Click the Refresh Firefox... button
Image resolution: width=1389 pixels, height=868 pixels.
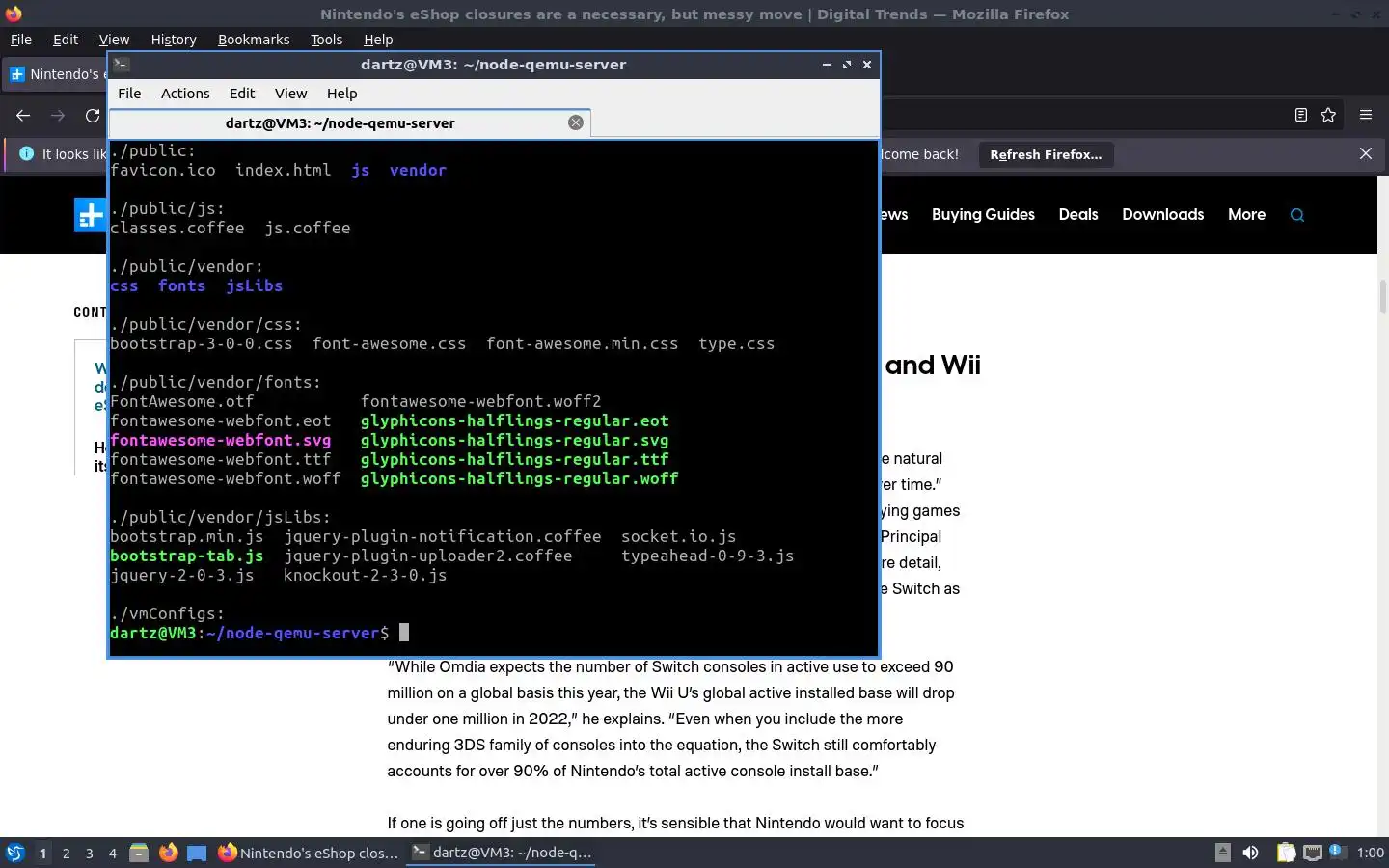click(1046, 154)
